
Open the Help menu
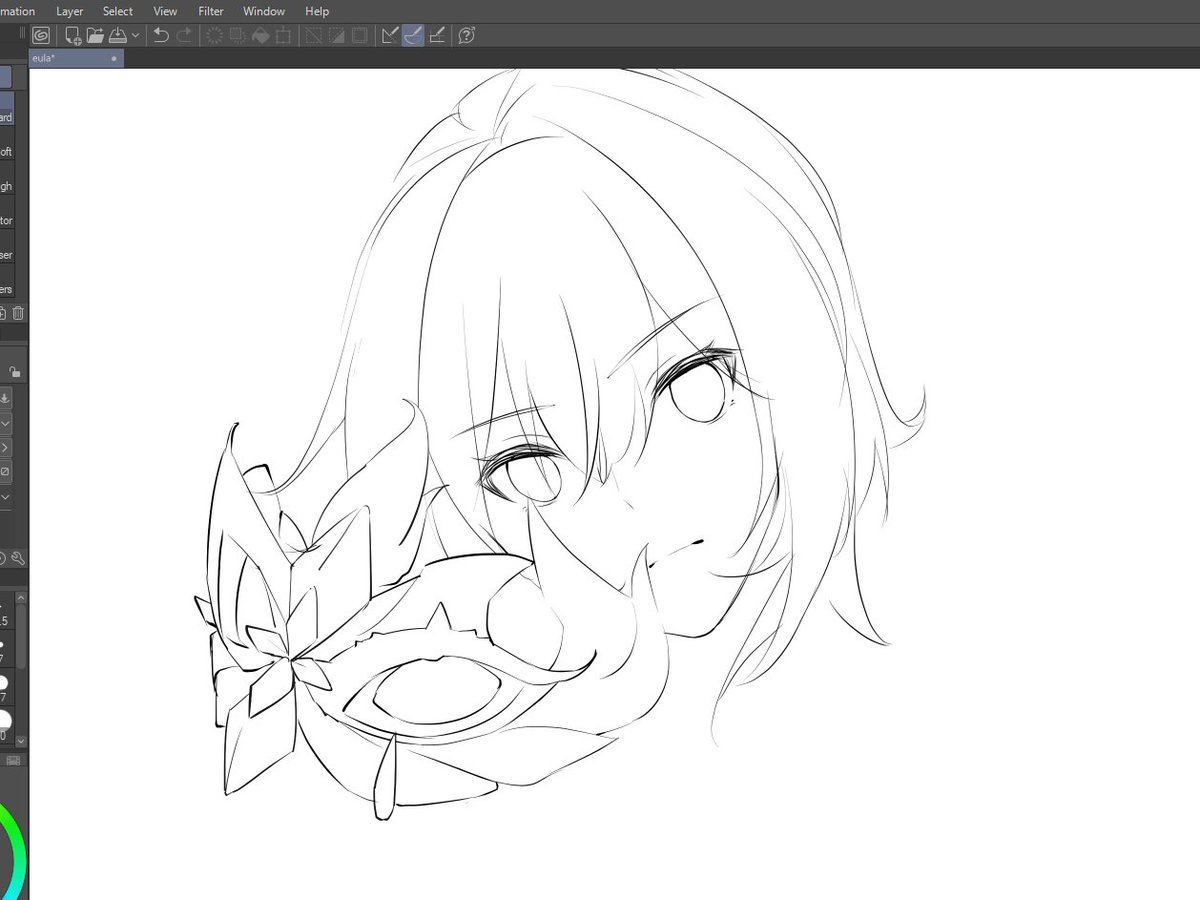coord(317,11)
